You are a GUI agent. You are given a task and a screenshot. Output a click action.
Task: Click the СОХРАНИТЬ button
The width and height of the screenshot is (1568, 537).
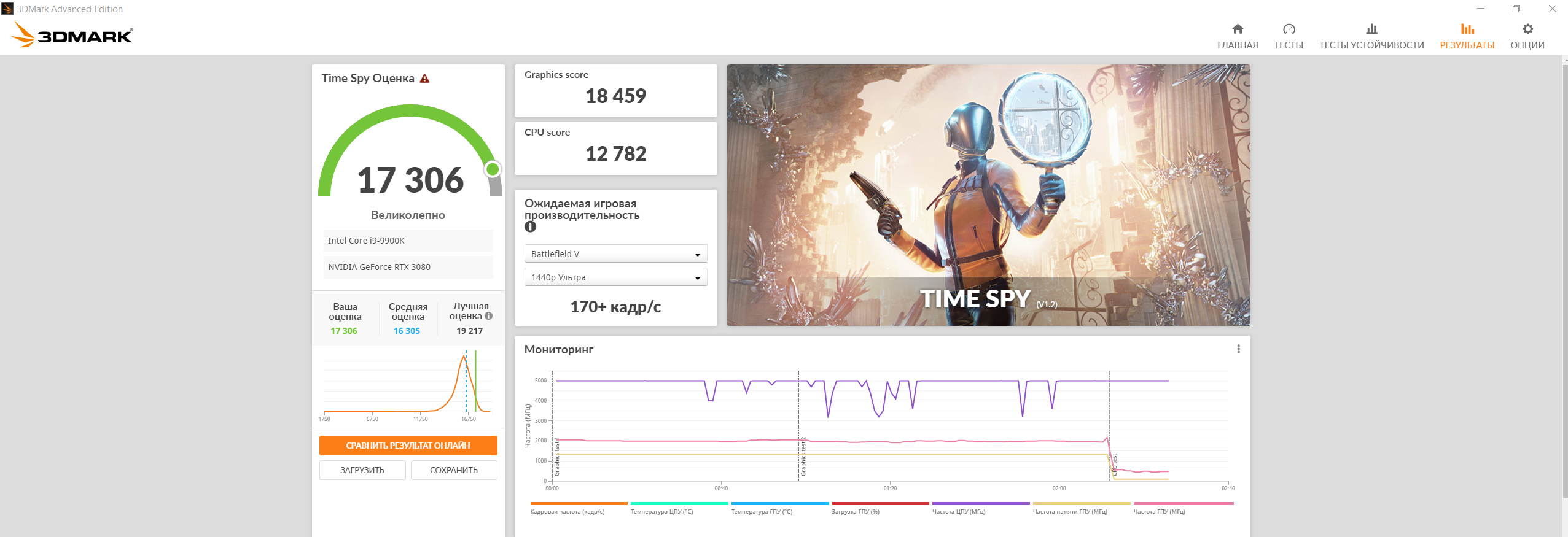click(454, 470)
